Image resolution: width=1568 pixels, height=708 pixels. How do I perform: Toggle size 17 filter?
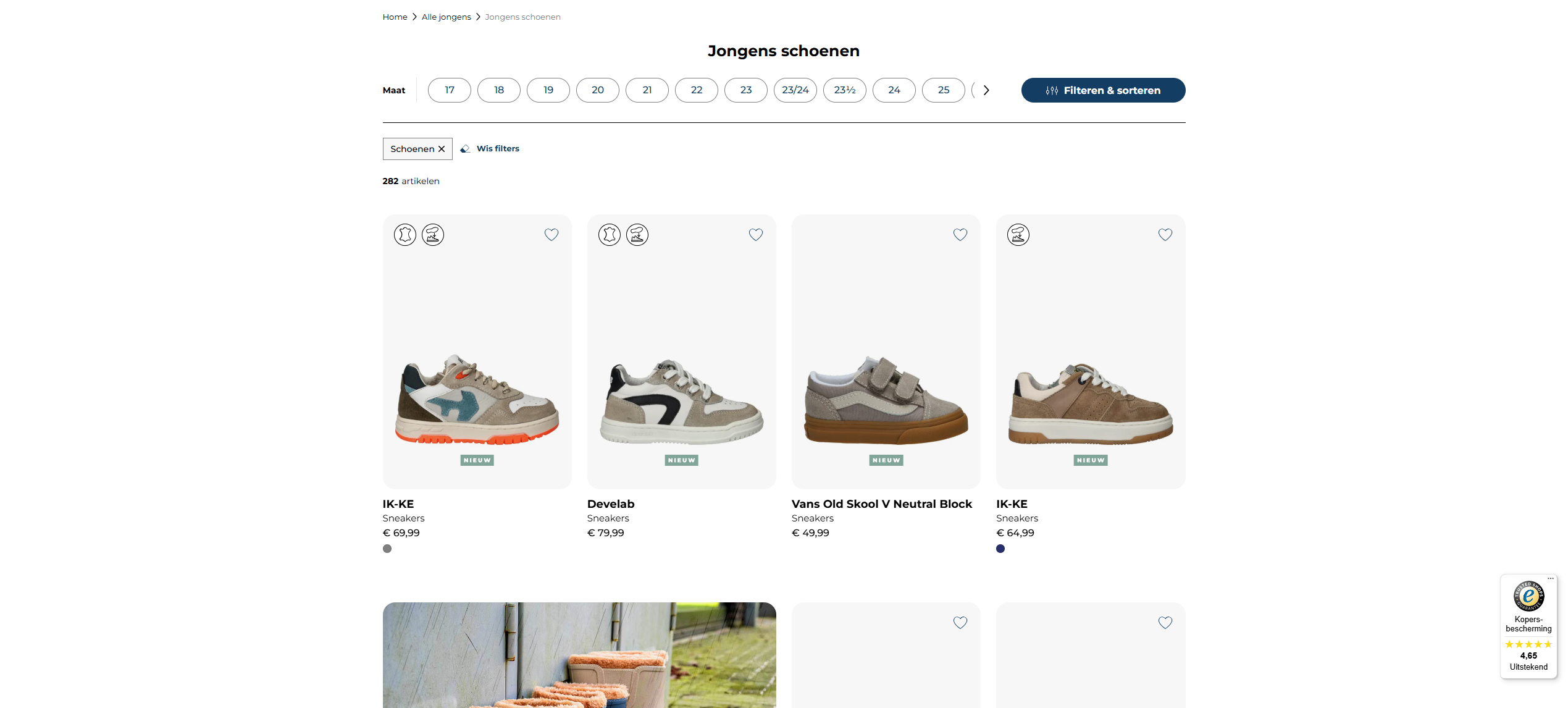(x=449, y=90)
